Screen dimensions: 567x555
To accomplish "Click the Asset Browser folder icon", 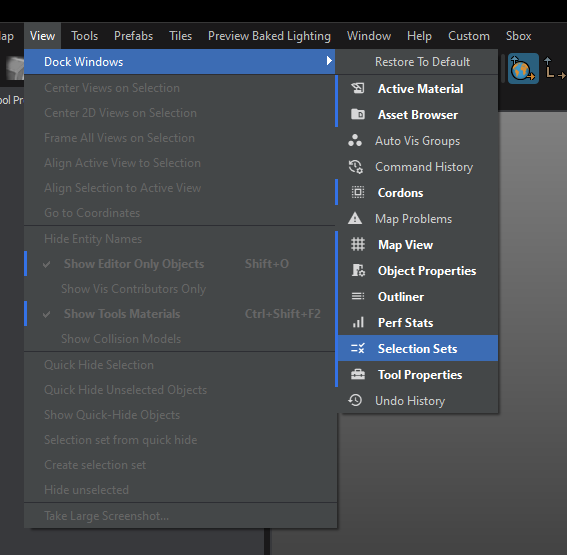I will point(358,115).
